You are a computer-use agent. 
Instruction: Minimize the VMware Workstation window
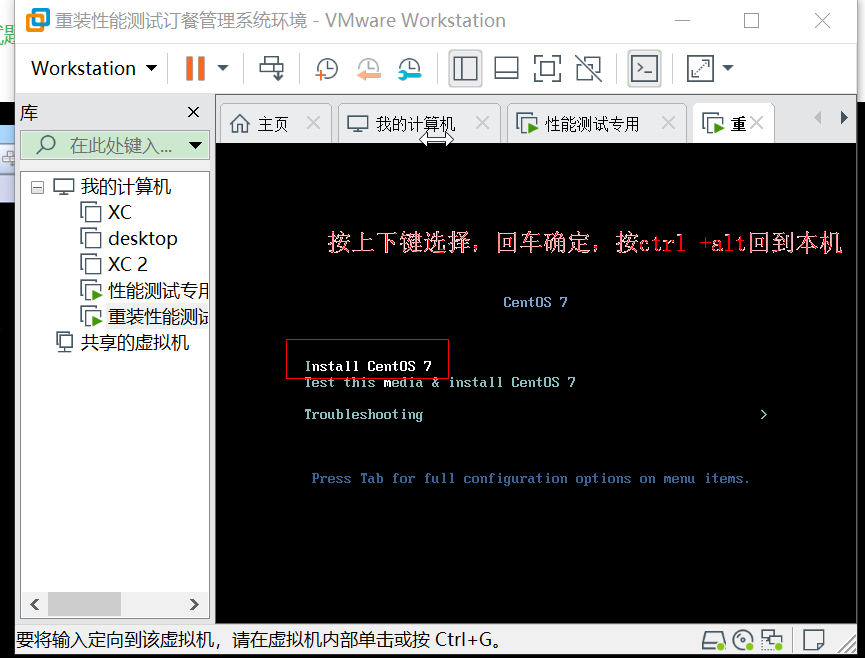[x=682, y=21]
